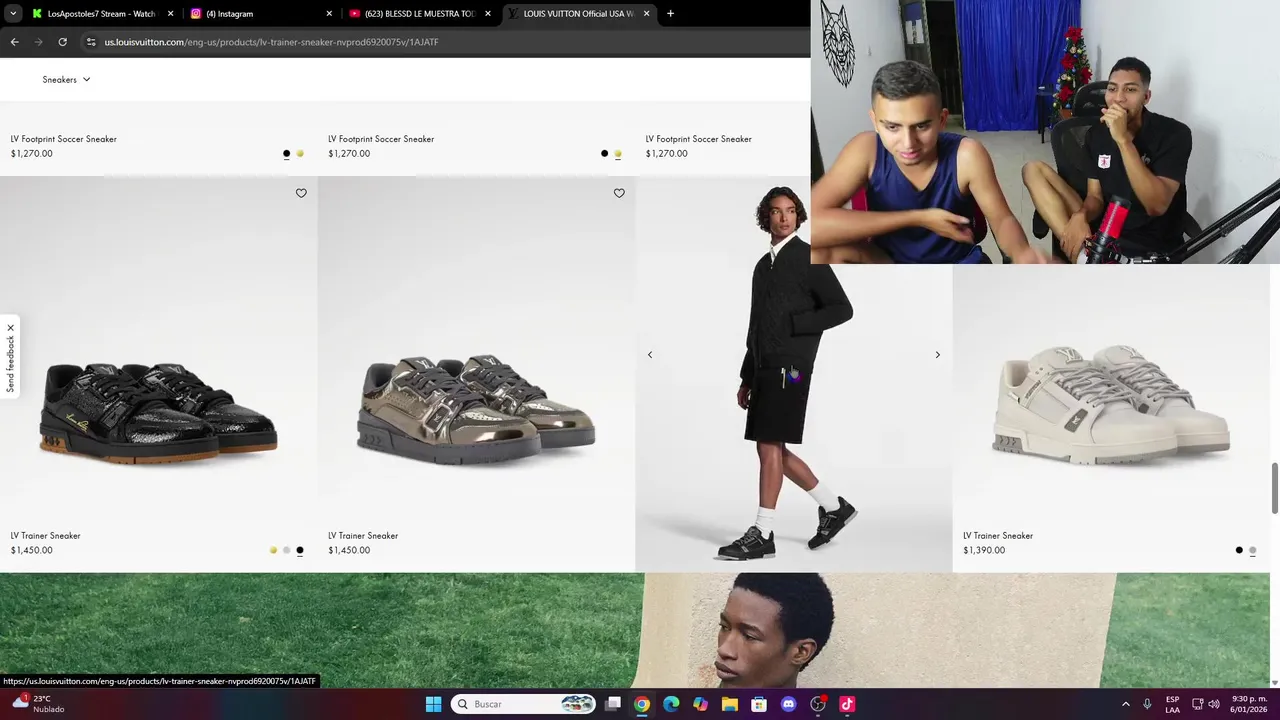Click the browser address bar URL
1280x720 pixels.
pos(271,42)
